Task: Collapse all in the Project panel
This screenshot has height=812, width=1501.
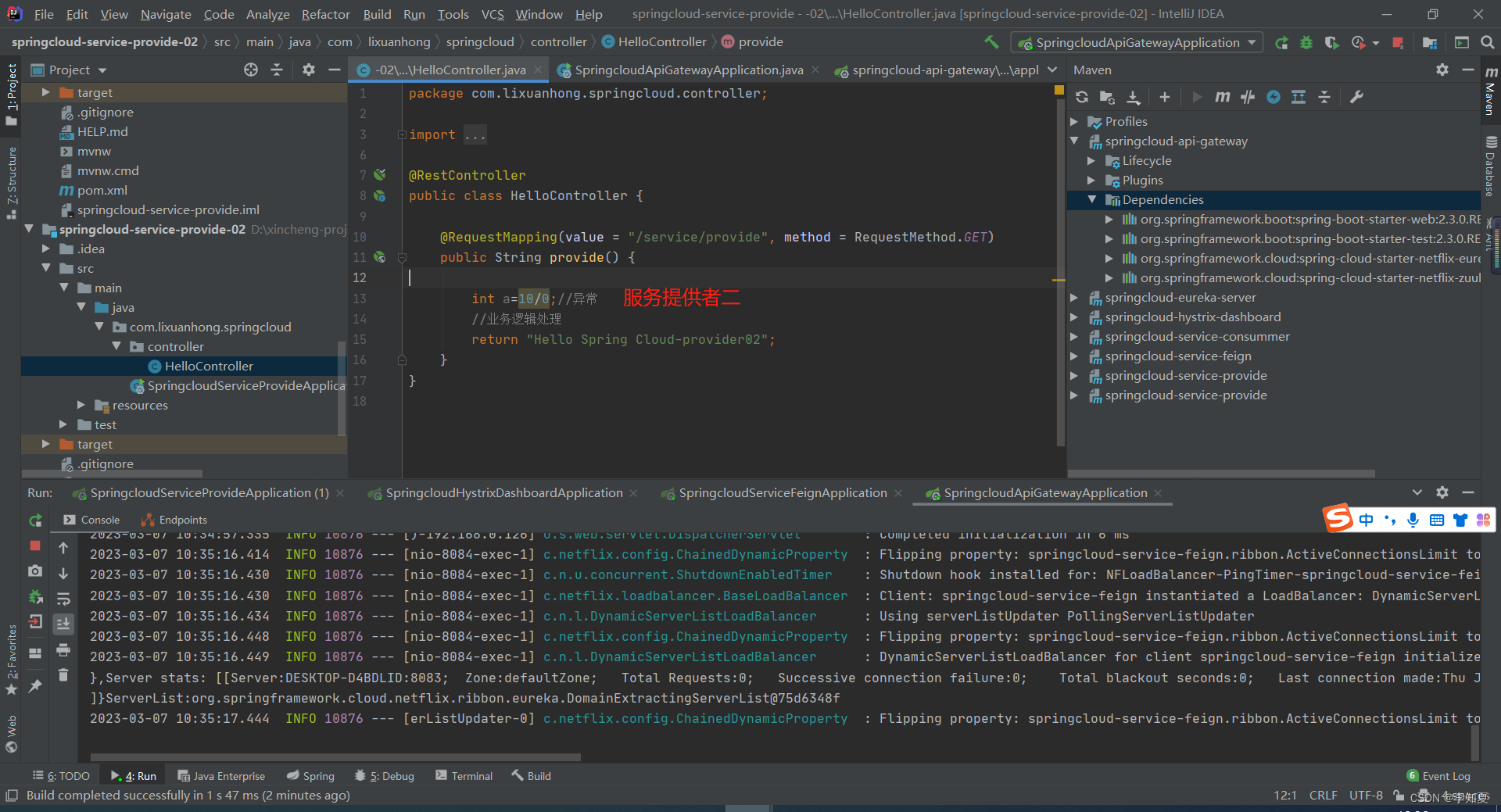Action: tap(277, 70)
